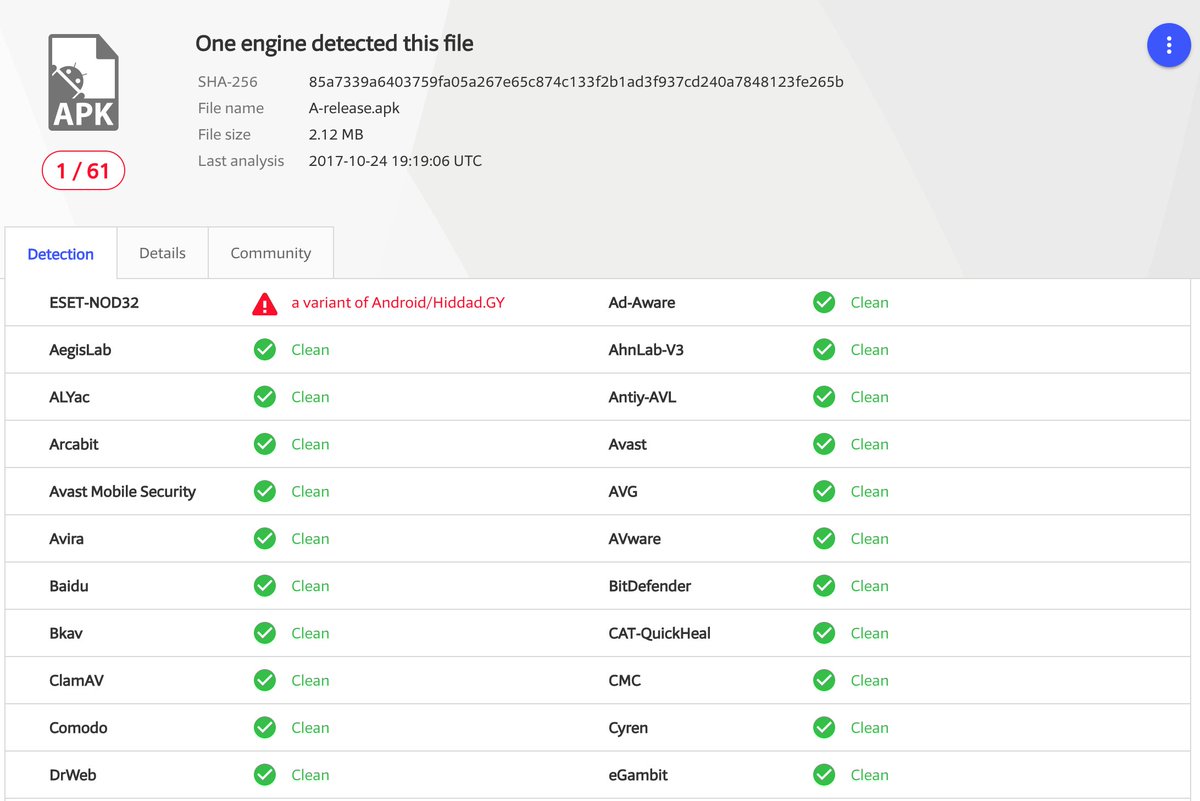Click the AVware engine name
Image resolution: width=1200 pixels, height=801 pixels.
[x=635, y=539]
